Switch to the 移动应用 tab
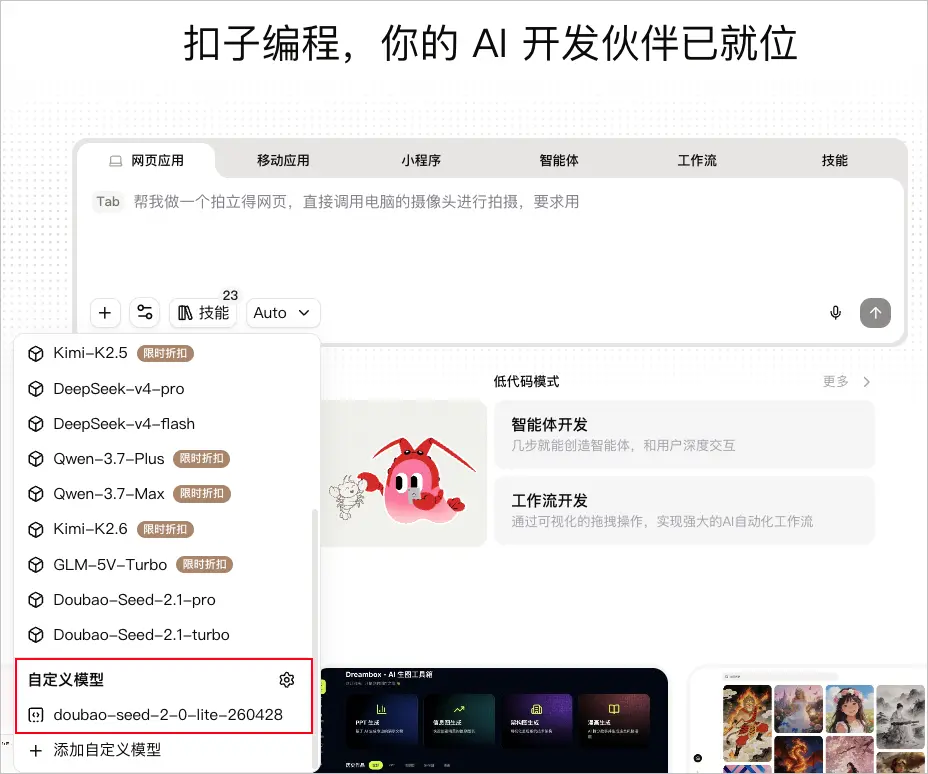 pos(283,160)
